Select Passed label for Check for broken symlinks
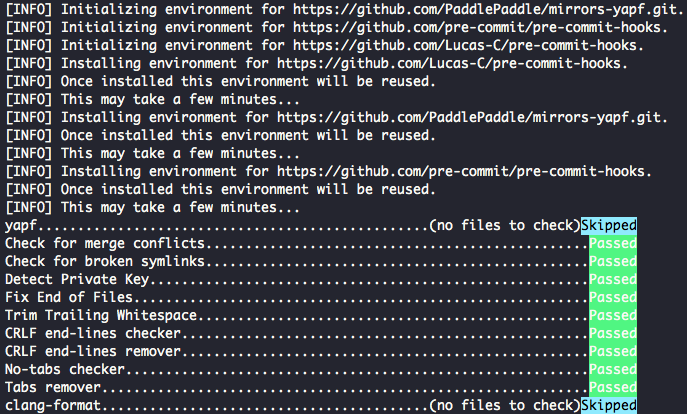The image size is (687, 414). pos(612,262)
